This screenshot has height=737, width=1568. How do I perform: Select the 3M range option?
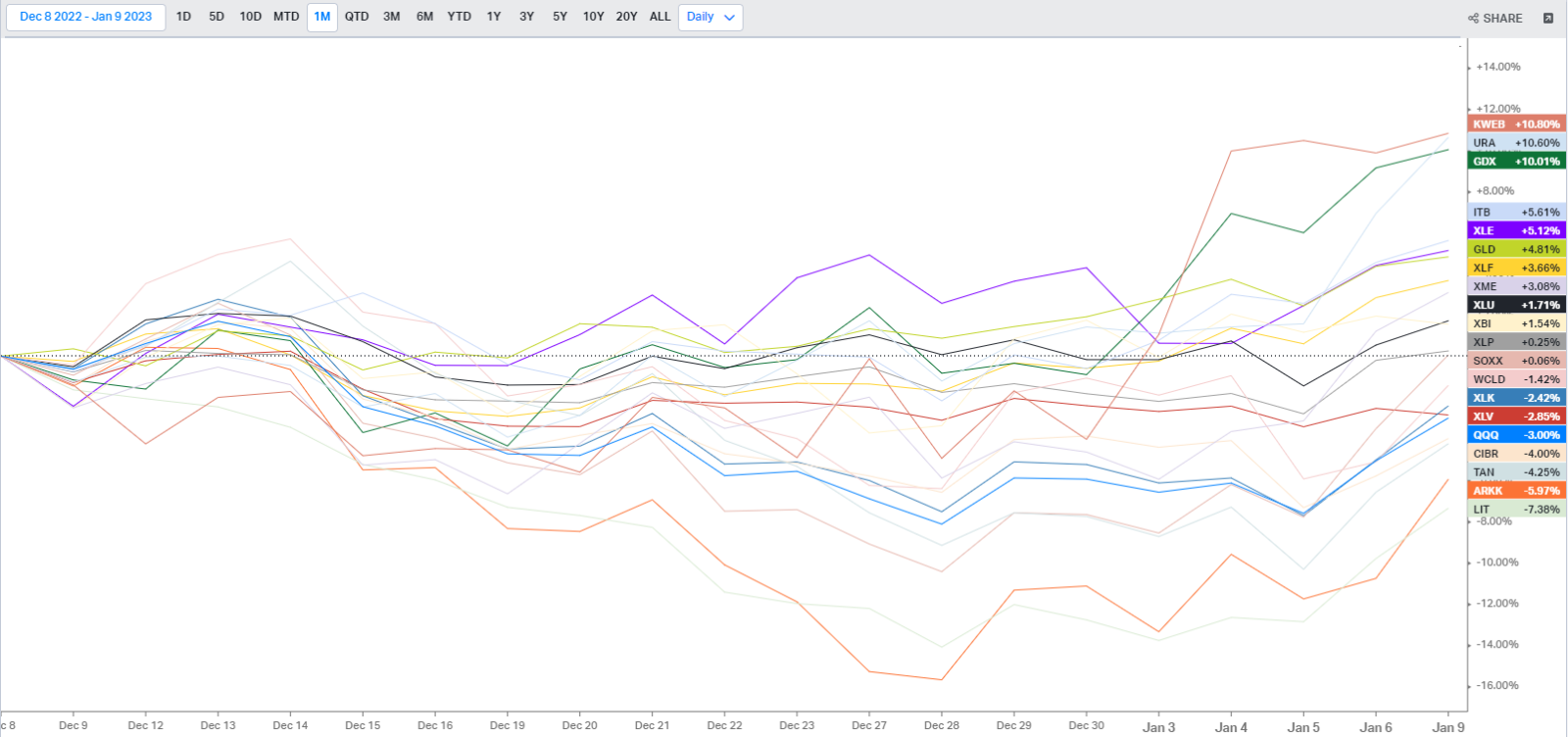point(391,17)
